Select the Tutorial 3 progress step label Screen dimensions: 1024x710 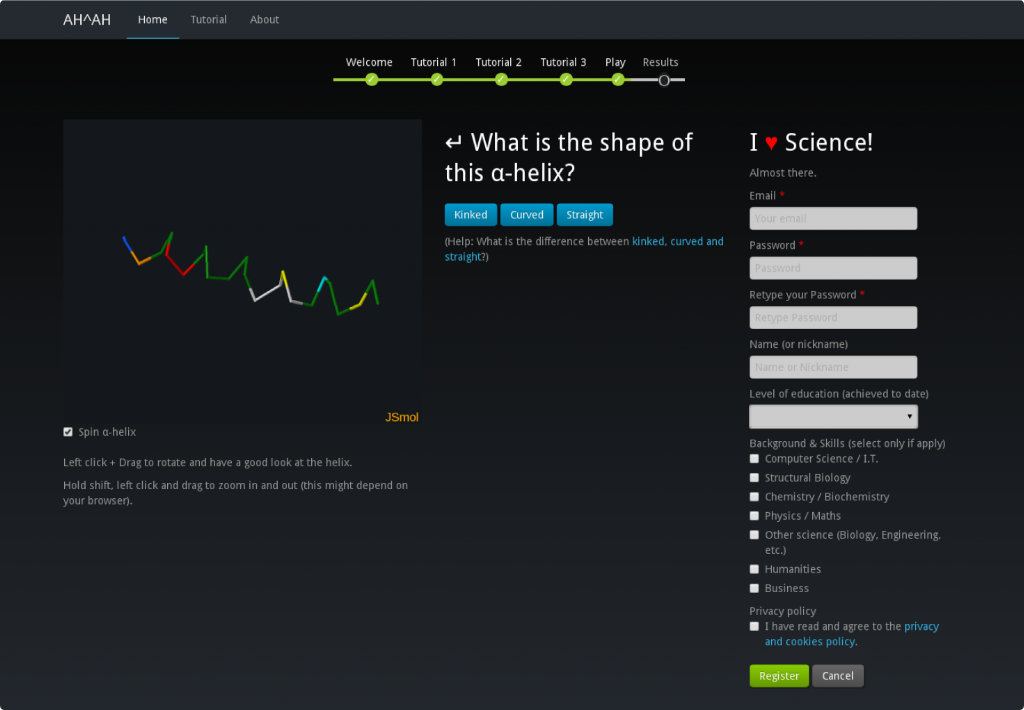click(x=563, y=62)
